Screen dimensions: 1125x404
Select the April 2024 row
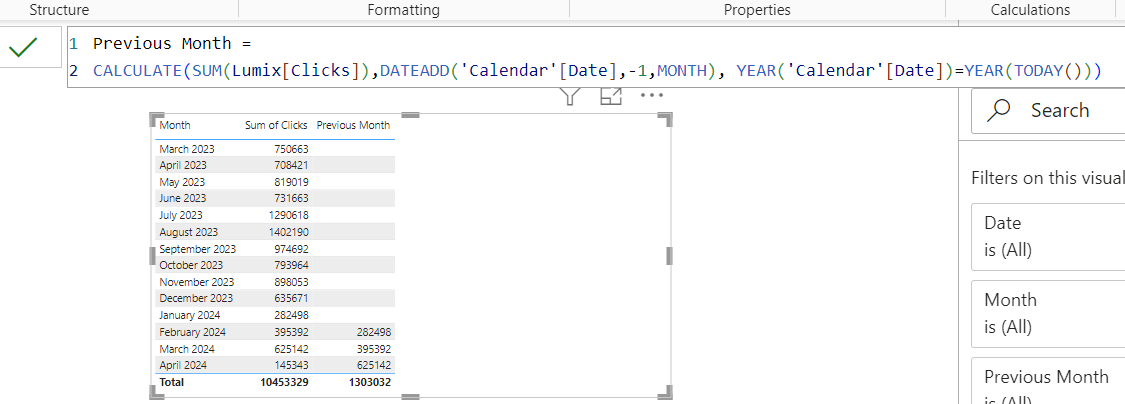tap(275, 365)
